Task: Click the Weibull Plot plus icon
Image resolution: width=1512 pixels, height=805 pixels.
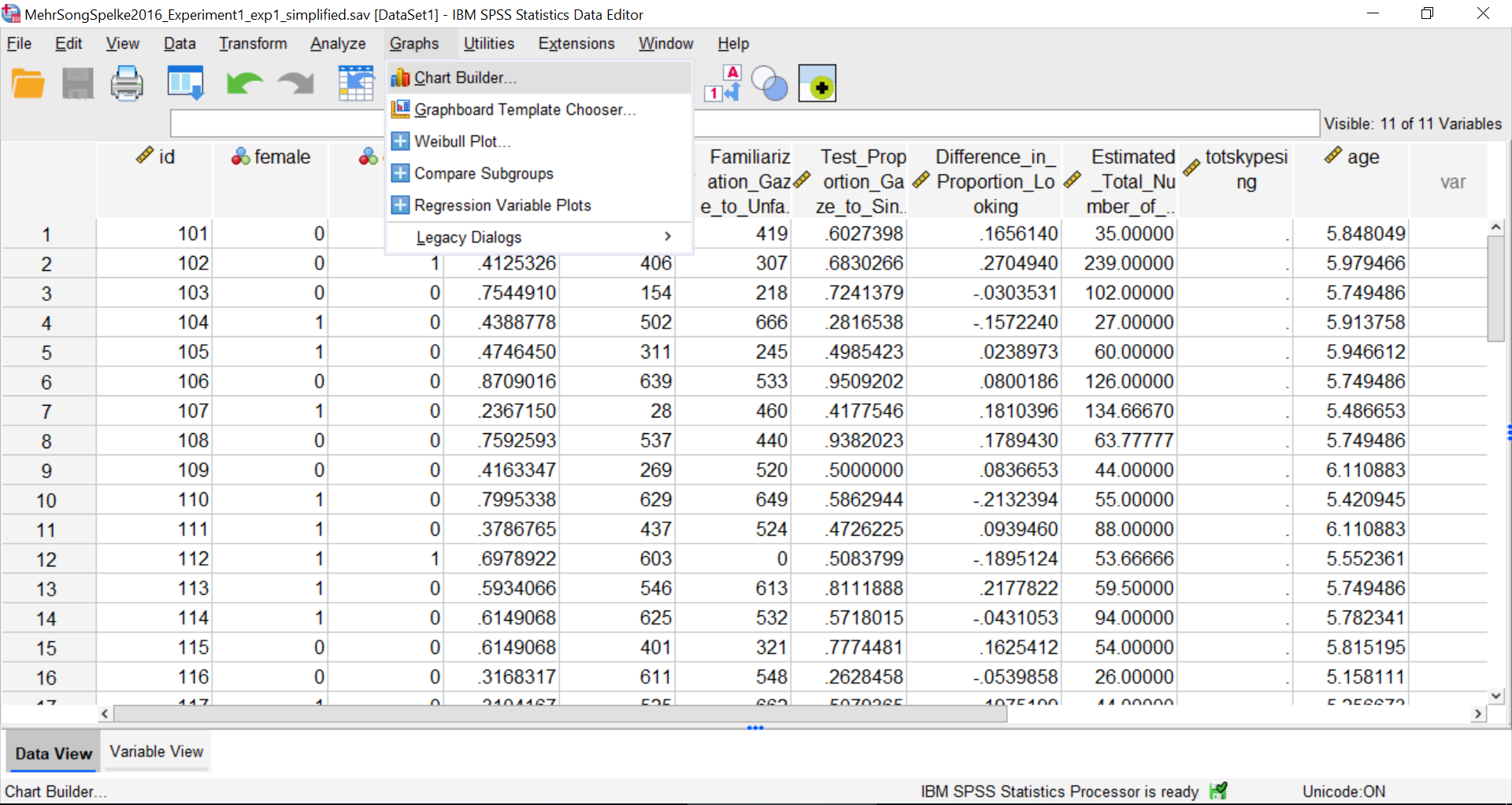Action: [400, 141]
